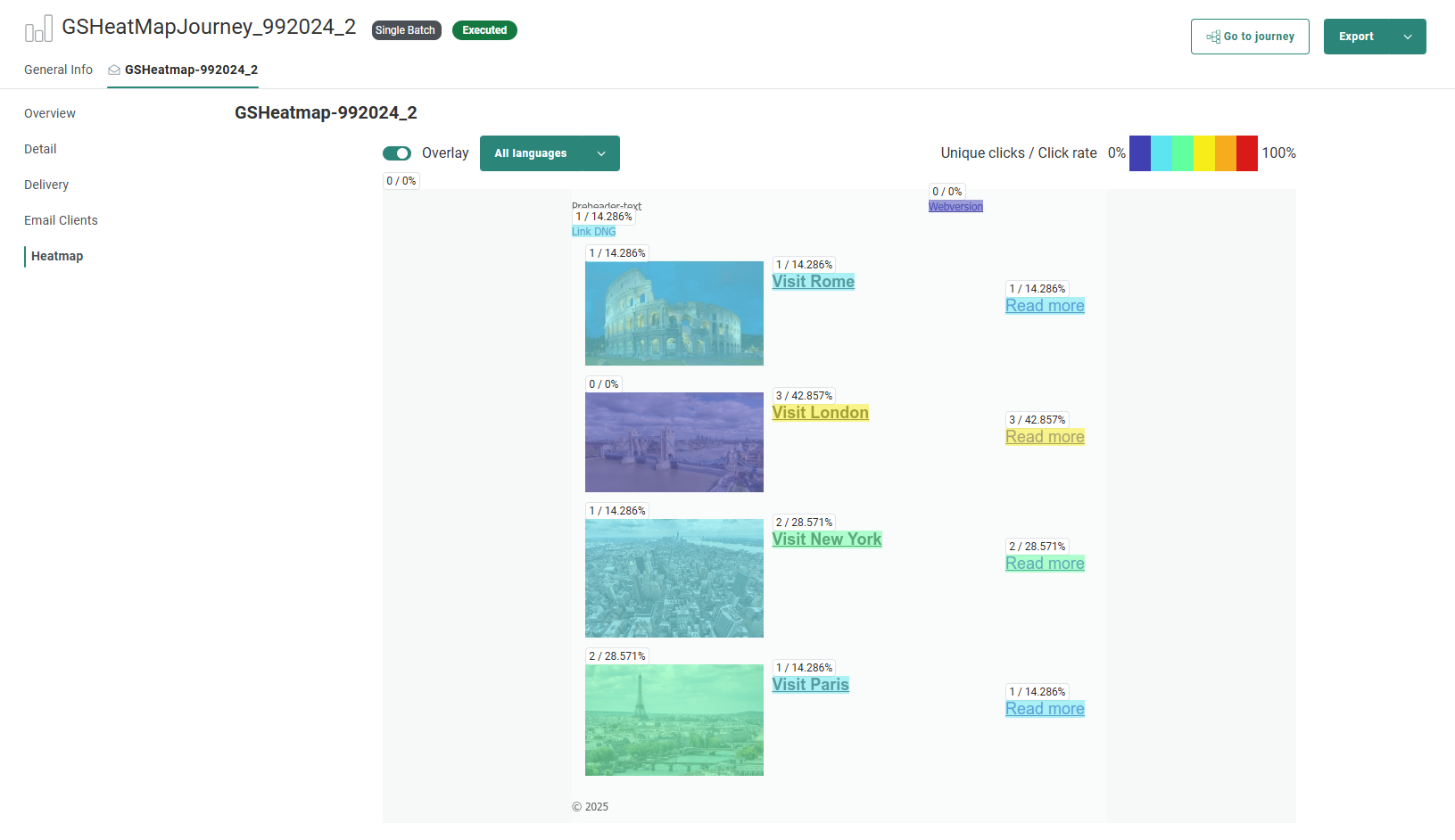Switch to the General Info tab
The width and height of the screenshot is (1455, 840).
[x=58, y=70]
